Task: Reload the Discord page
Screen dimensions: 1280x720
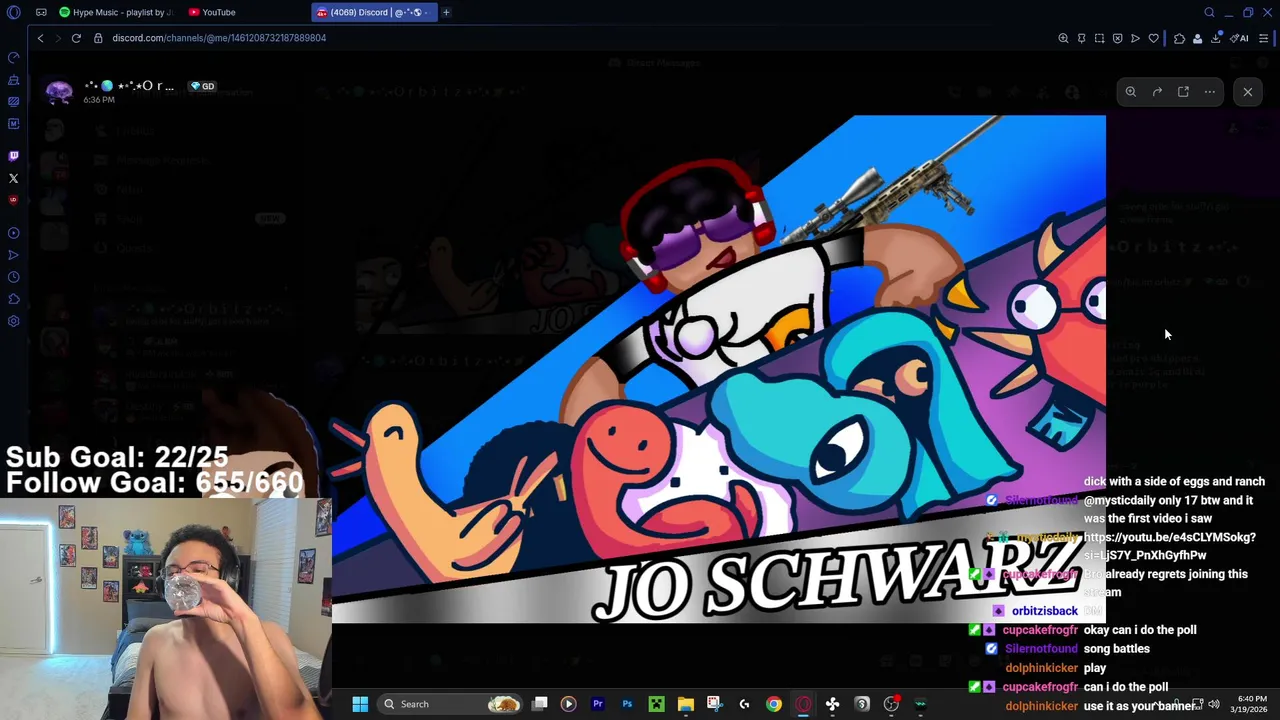Action: (x=76, y=38)
